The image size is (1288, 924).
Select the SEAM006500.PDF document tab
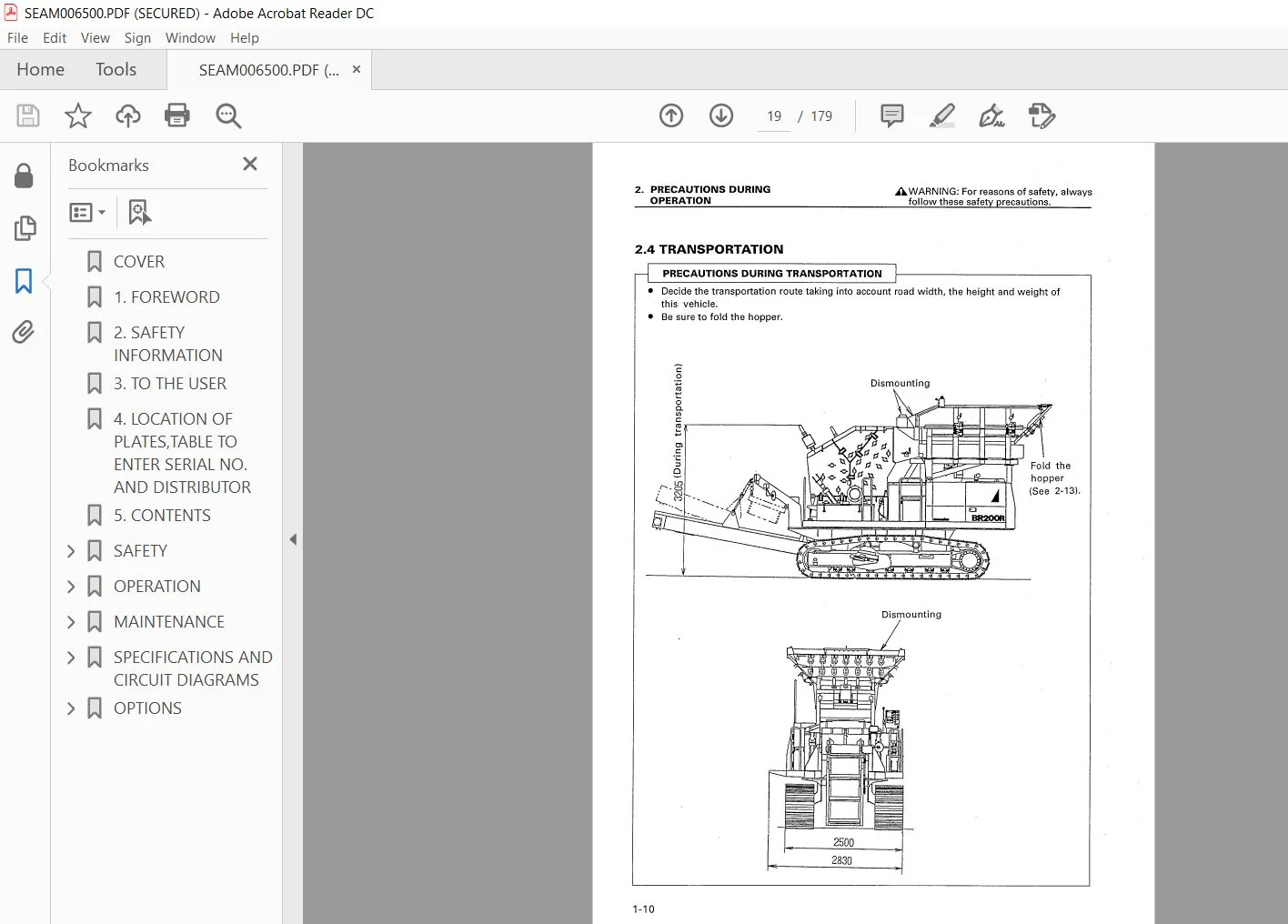point(268,70)
